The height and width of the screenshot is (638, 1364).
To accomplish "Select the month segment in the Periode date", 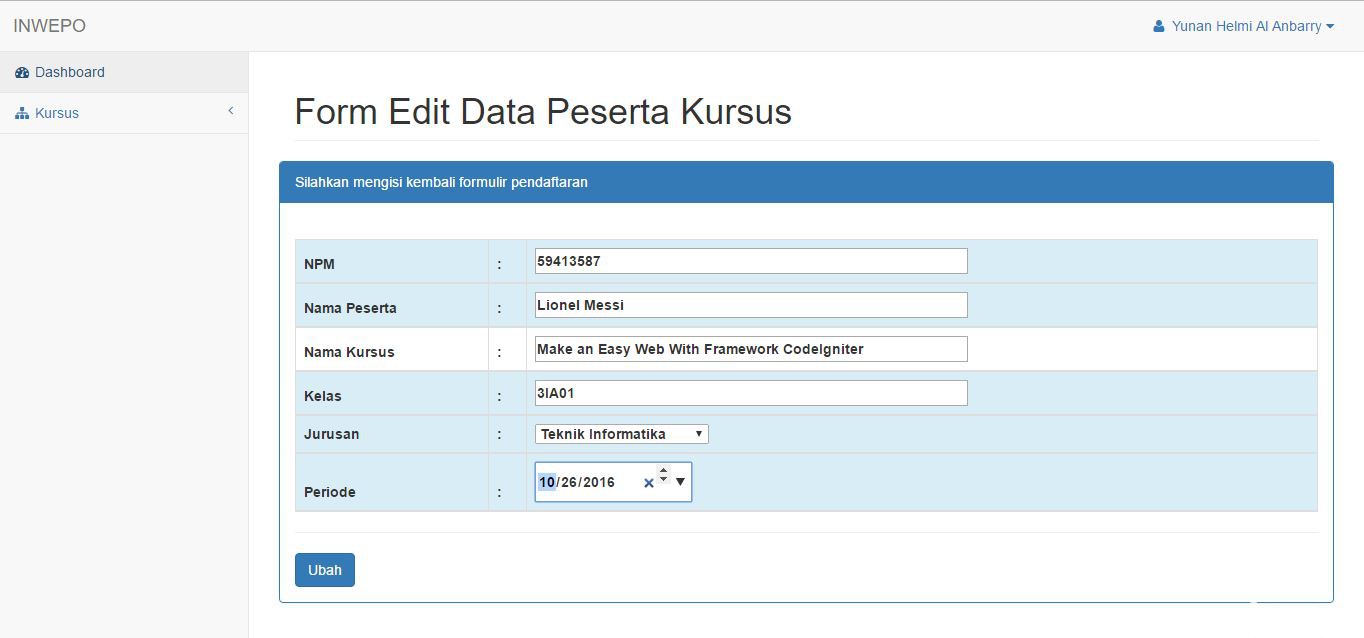I will coord(546,481).
